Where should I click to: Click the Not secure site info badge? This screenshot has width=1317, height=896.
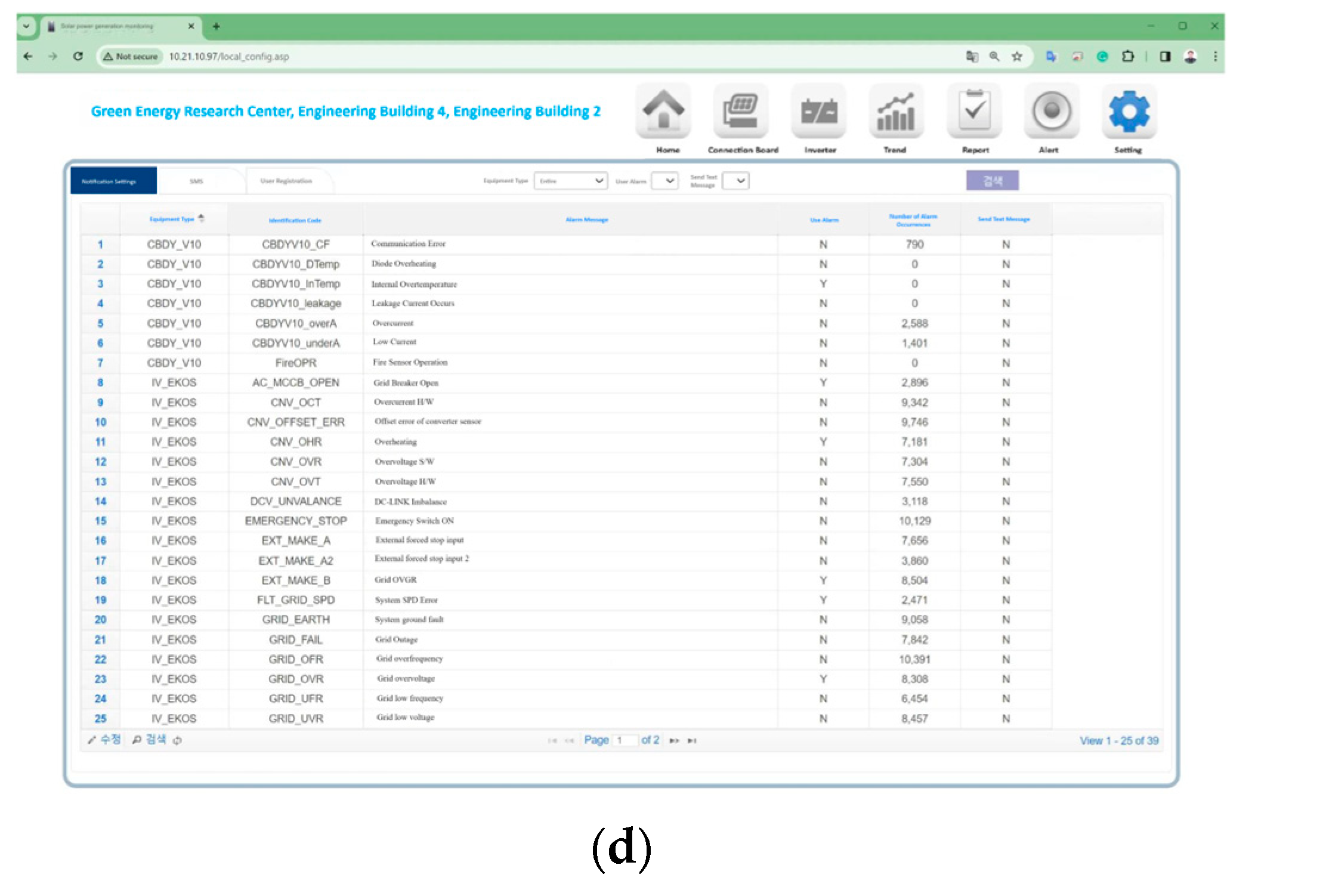131,57
